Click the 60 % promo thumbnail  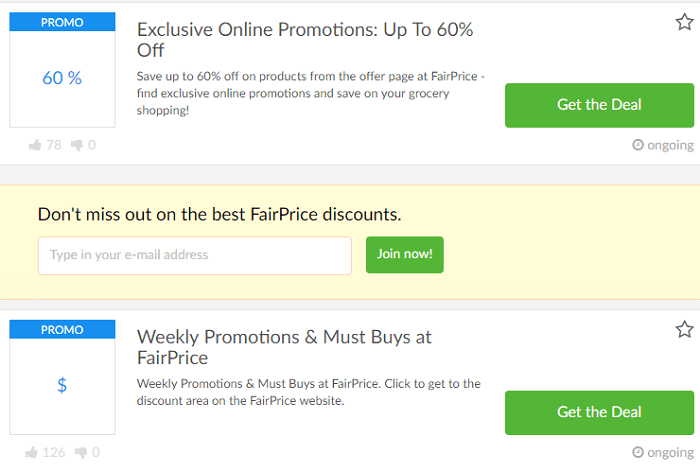pyautogui.click(x=62, y=78)
